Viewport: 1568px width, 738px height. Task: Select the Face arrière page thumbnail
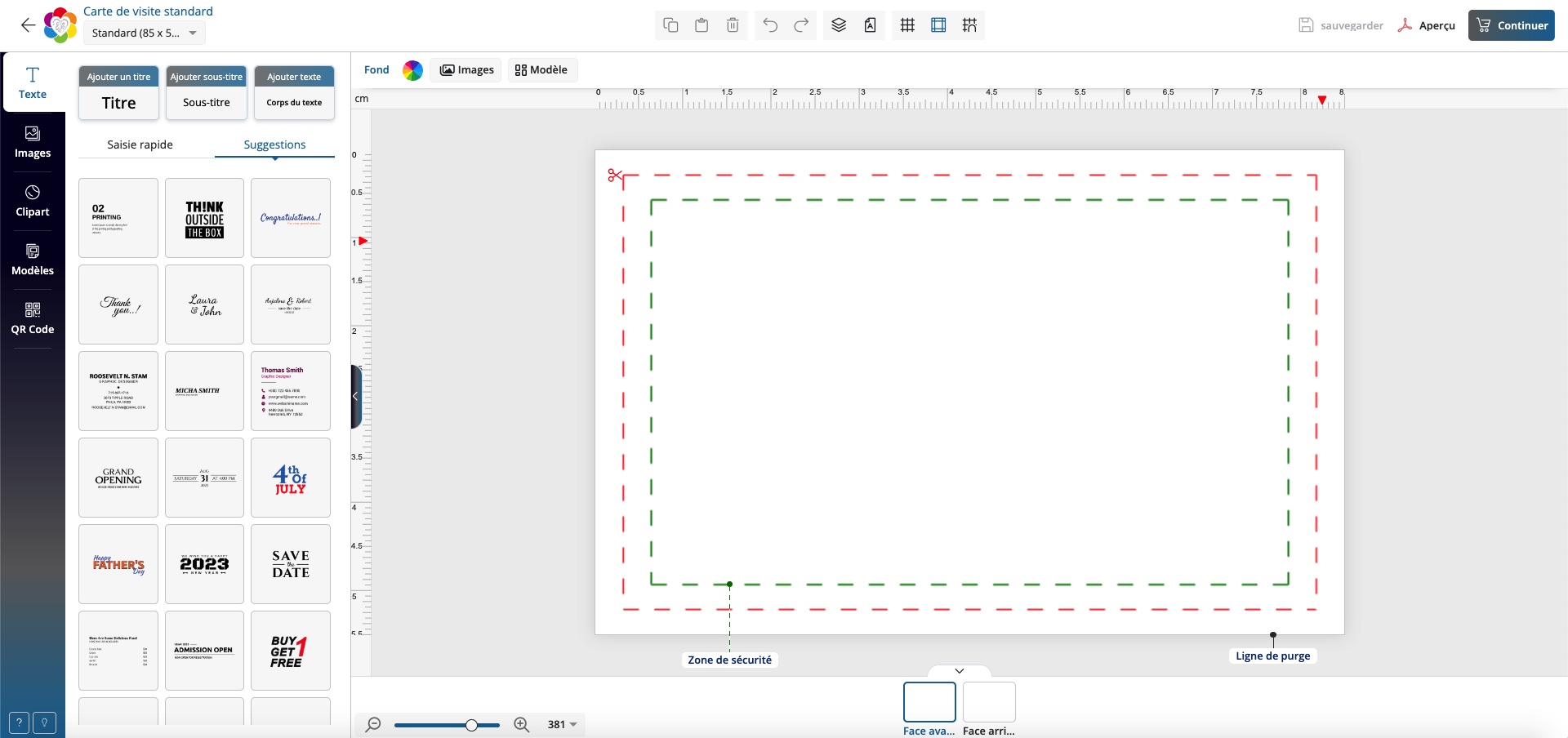pyautogui.click(x=989, y=703)
